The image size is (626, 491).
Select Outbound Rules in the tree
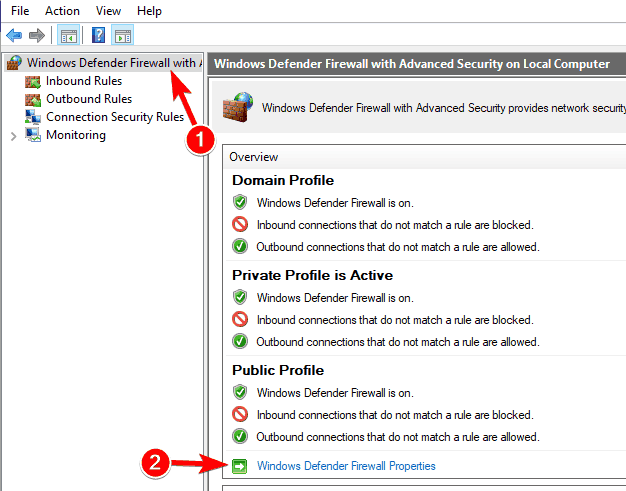pos(89,99)
